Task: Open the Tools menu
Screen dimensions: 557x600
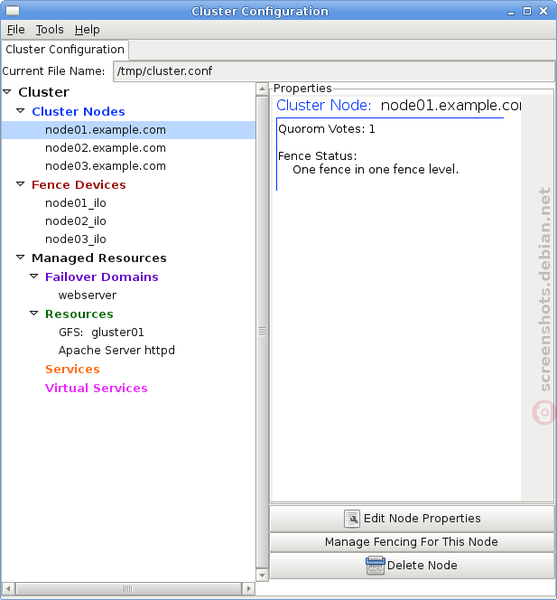Action: (x=50, y=29)
